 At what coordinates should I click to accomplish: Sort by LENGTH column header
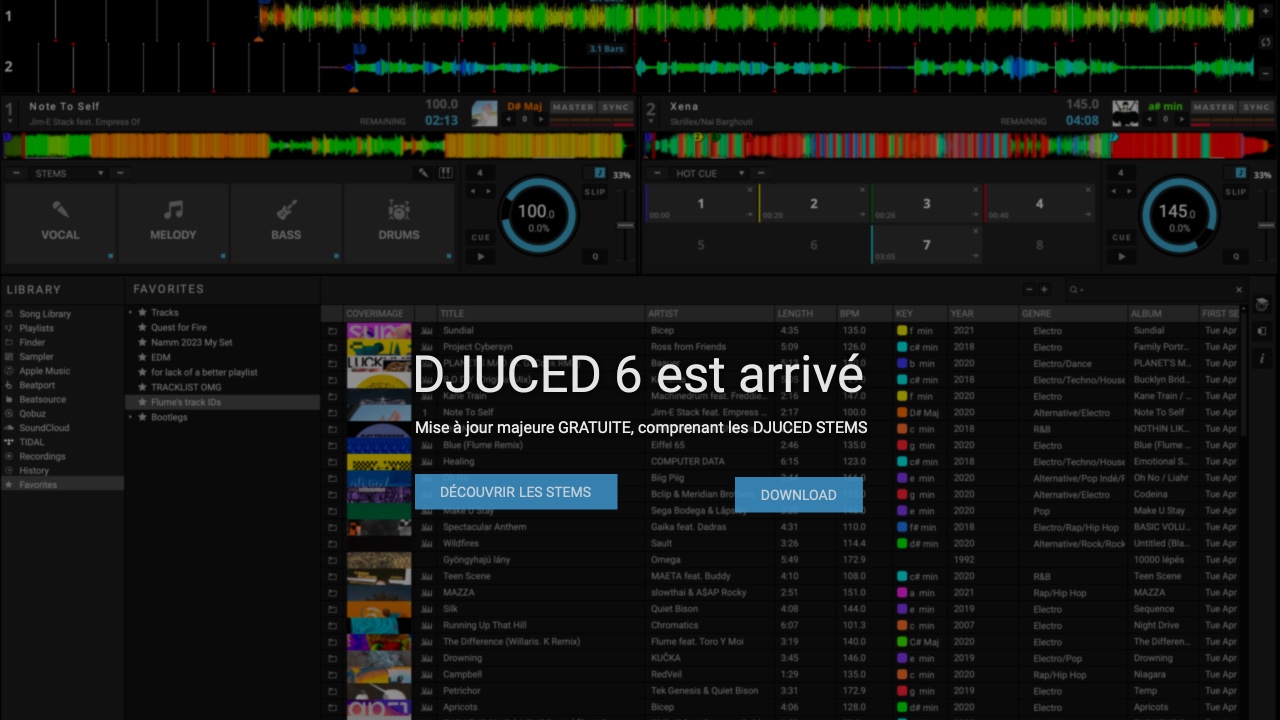coord(806,313)
